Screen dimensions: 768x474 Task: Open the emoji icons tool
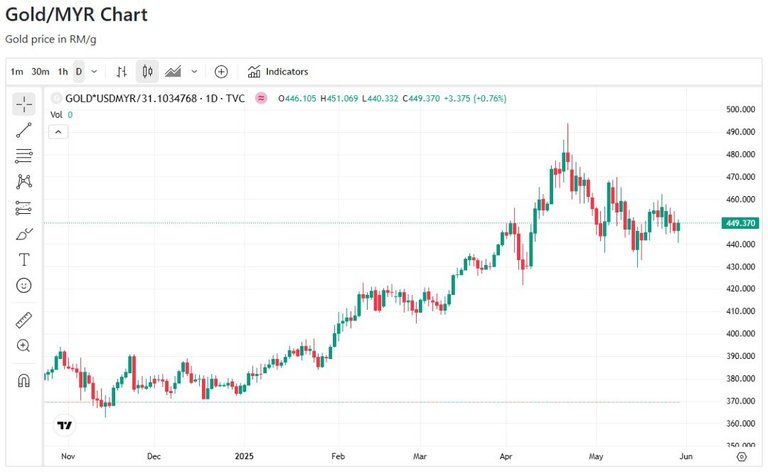(24, 285)
